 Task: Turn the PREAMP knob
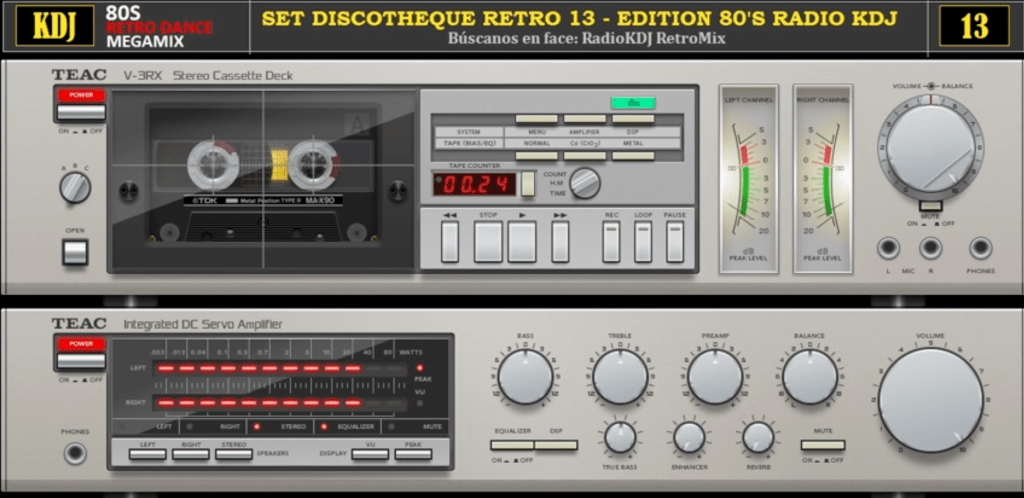click(715, 377)
